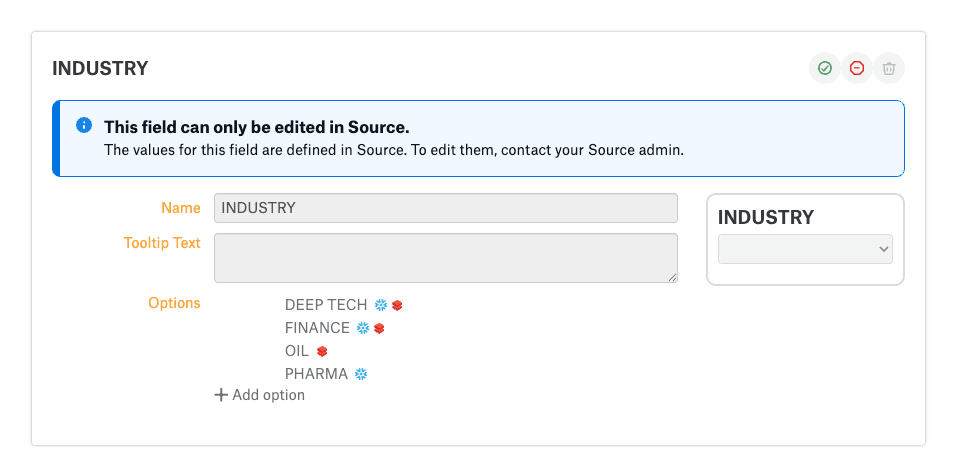Click the snowflake icon beside DEEP TECH
The height and width of the screenshot is (476, 956).
(x=381, y=305)
